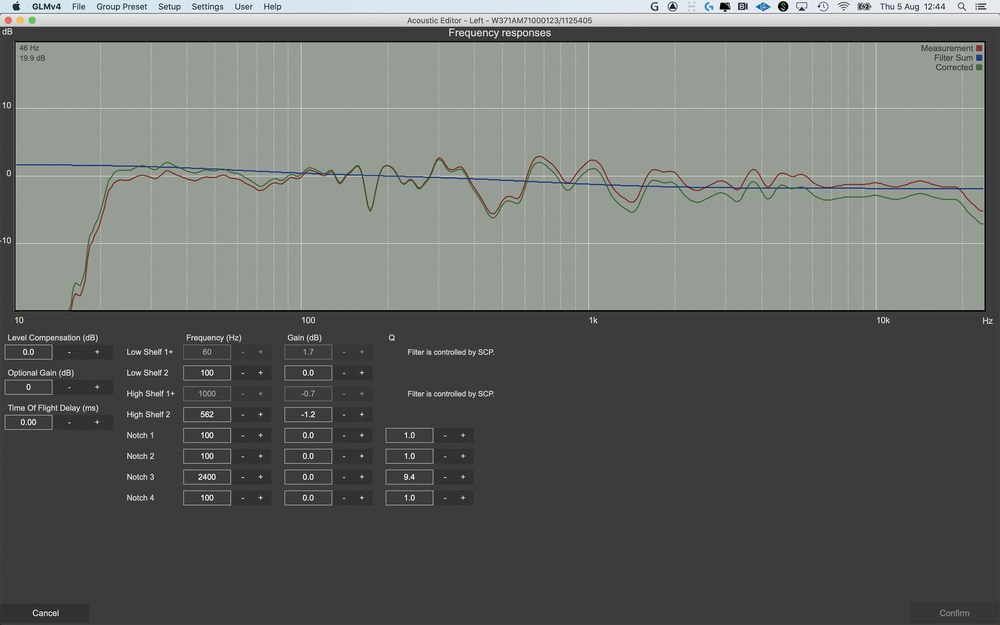This screenshot has width=1000, height=625.
Task: Click the blue Filter Sum legend swatch
Action: point(979,58)
